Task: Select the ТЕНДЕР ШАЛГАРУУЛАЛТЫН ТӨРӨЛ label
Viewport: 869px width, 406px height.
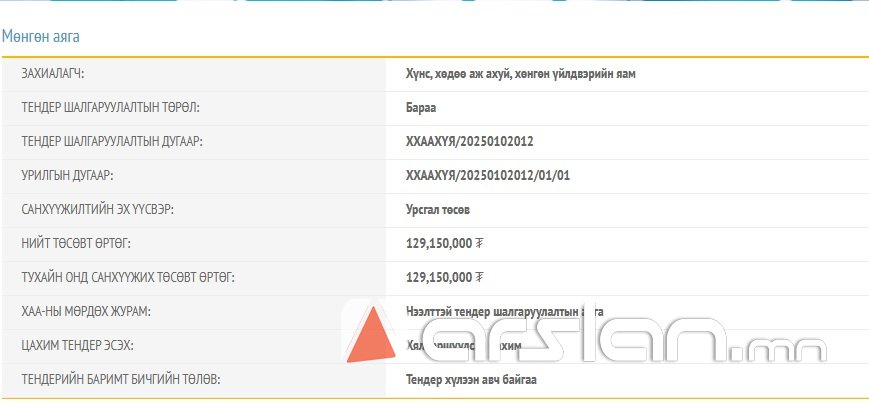Action: (117, 108)
